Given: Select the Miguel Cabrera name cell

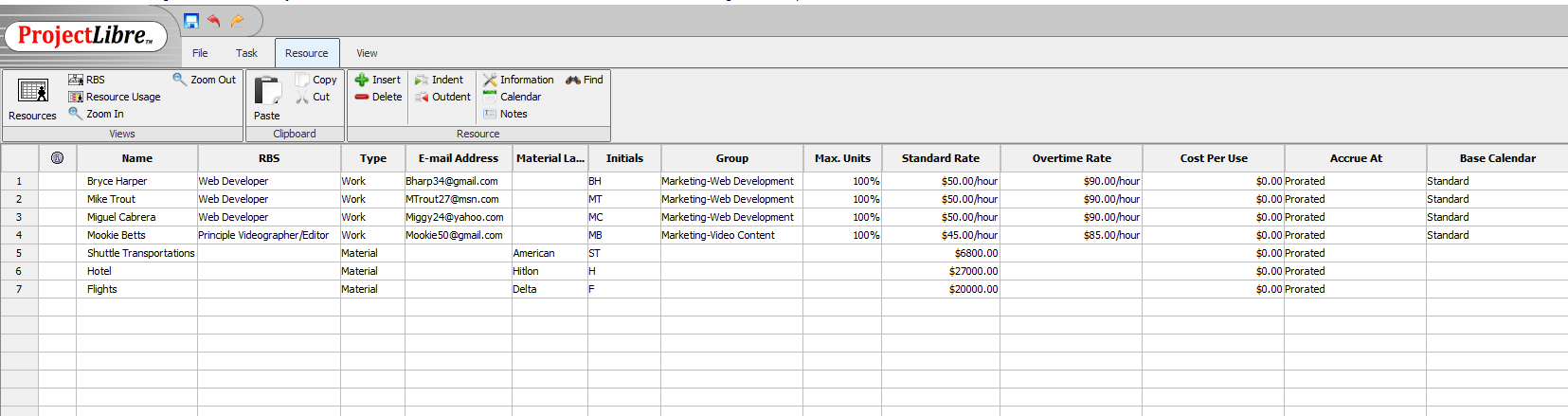Looking at the screenshot, I should pos(137,217).
